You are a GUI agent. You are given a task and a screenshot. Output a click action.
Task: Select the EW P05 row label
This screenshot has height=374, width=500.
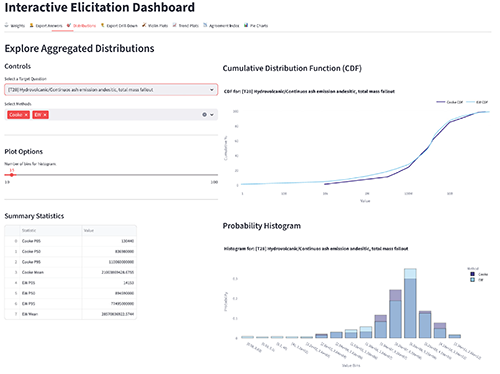[x=29, y=283]
